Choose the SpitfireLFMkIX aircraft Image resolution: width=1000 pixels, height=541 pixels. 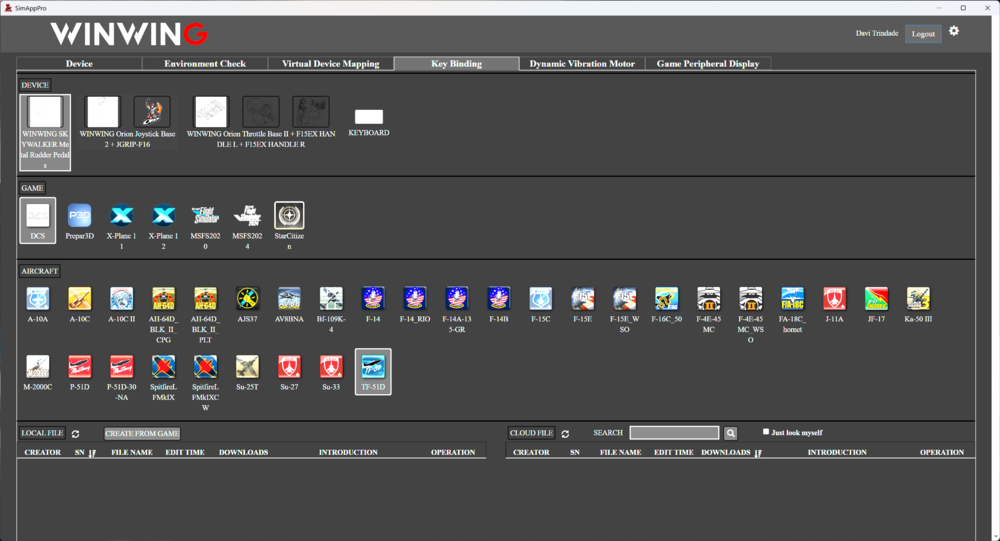[163, 367]
